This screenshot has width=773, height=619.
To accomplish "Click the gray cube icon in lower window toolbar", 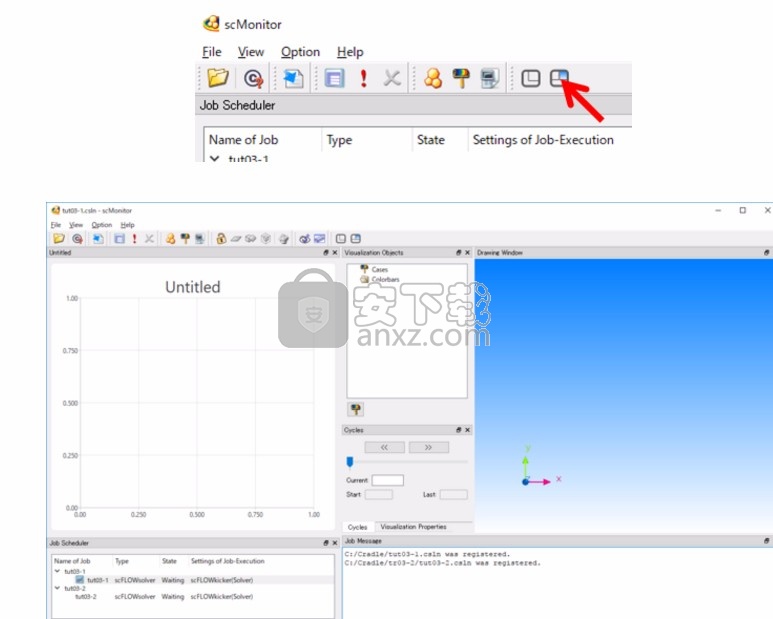I will pos(266,239).
